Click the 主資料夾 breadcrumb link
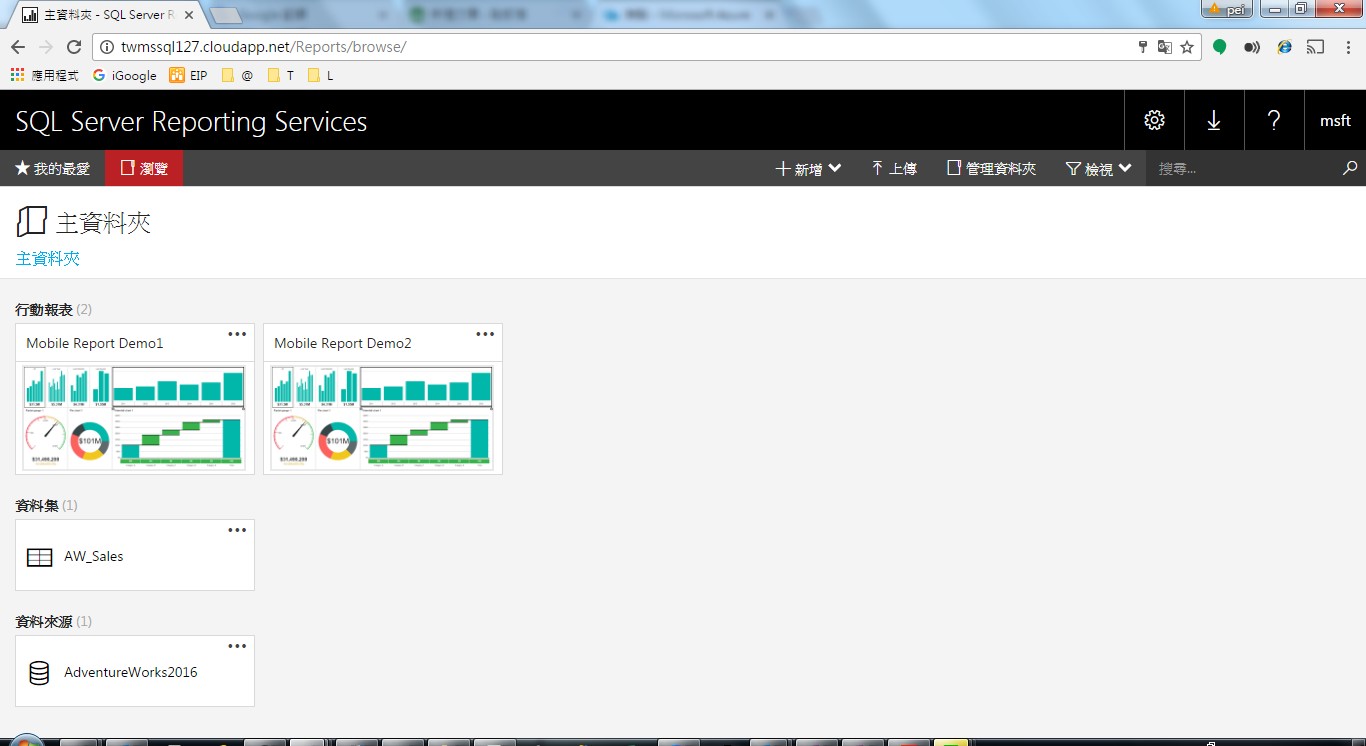This screenshot has height=746, width=1366. click(x=48, y=258)
